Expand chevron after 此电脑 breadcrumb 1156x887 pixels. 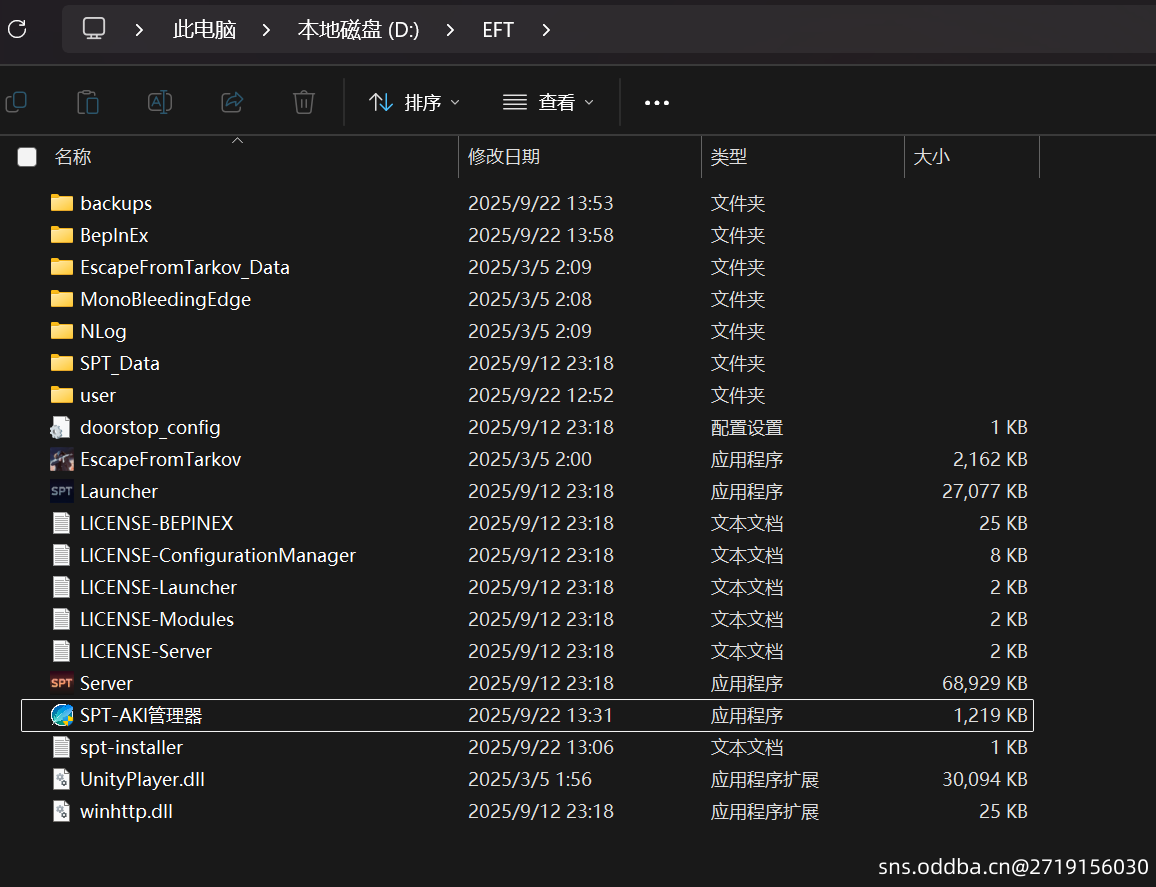coord(266,29)
